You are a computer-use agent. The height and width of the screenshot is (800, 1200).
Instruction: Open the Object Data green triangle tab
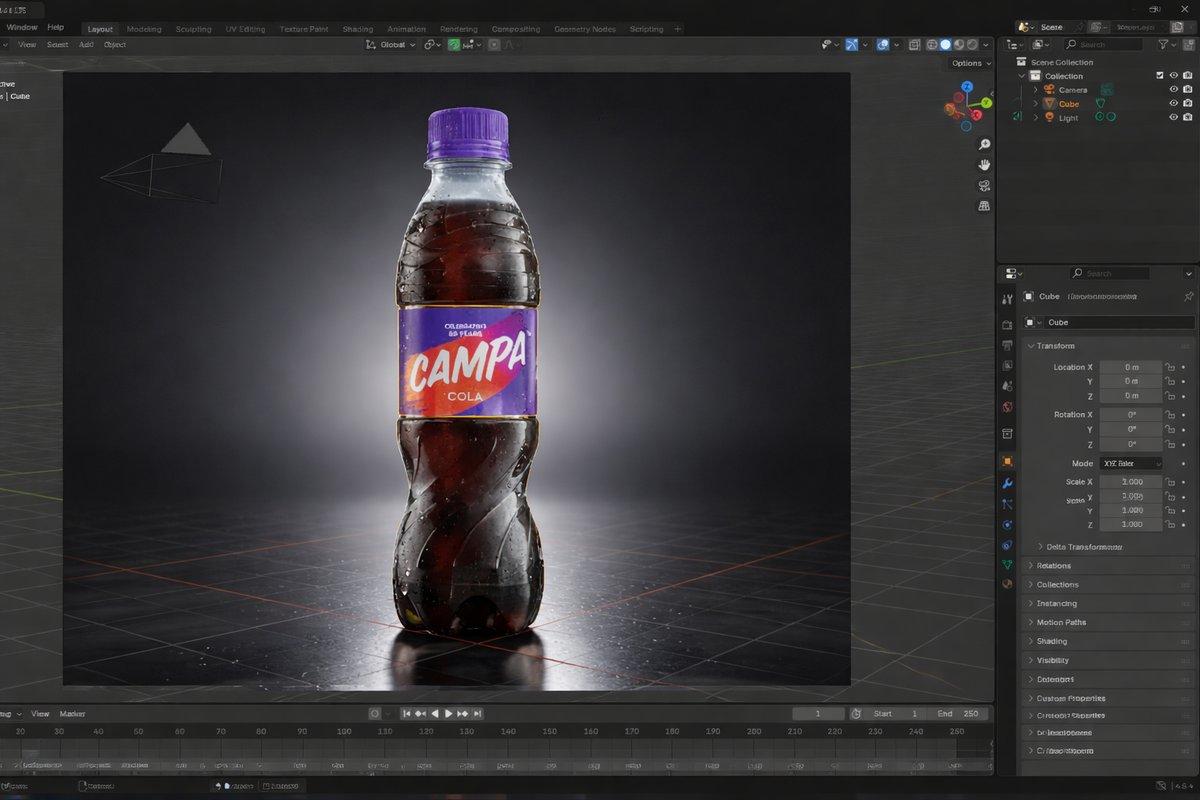coord(1008,565)
